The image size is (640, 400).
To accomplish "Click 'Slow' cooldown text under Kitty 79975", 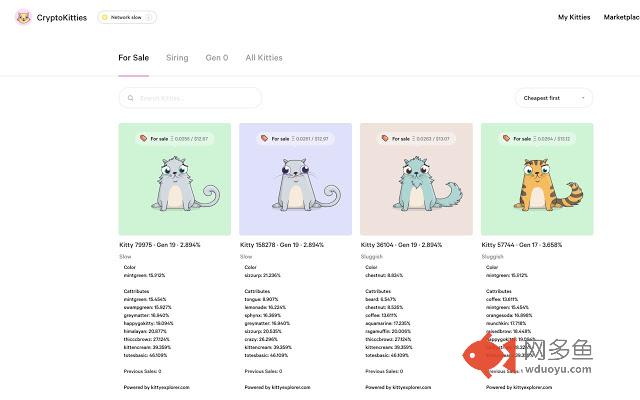I will 125,257.
